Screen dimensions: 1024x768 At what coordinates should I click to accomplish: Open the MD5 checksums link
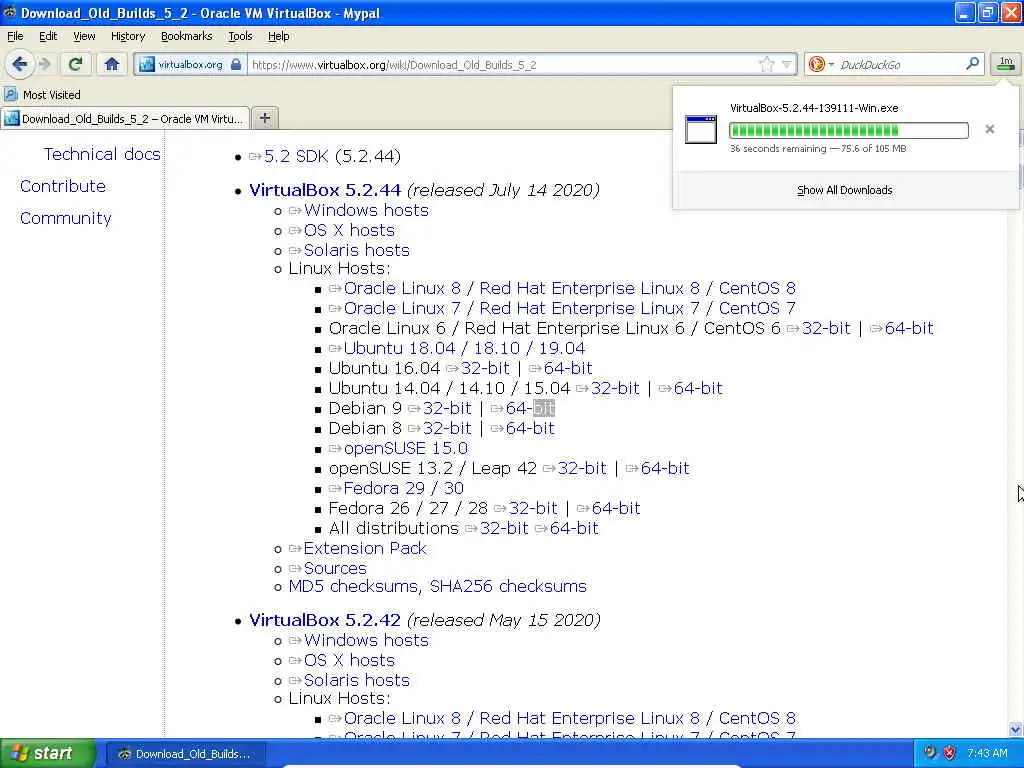(353, 586)
